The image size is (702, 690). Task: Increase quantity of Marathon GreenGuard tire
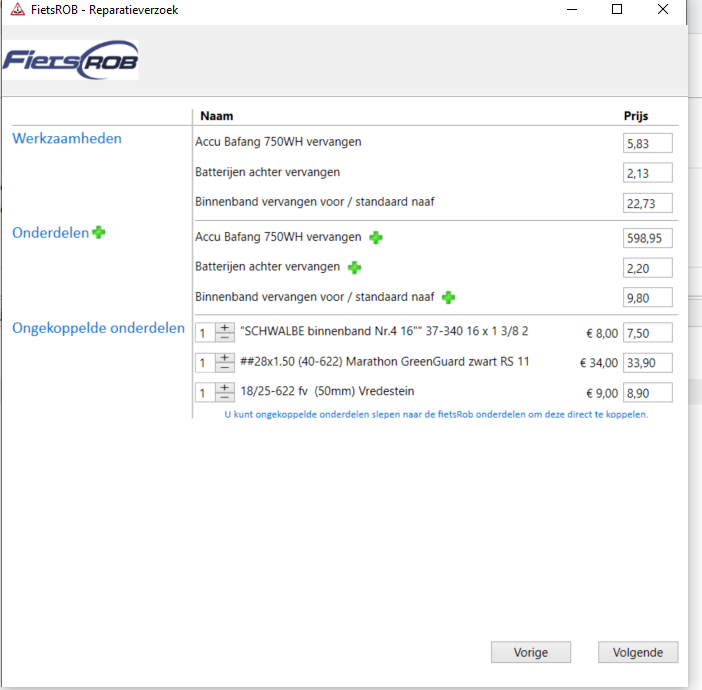(225, 357)
